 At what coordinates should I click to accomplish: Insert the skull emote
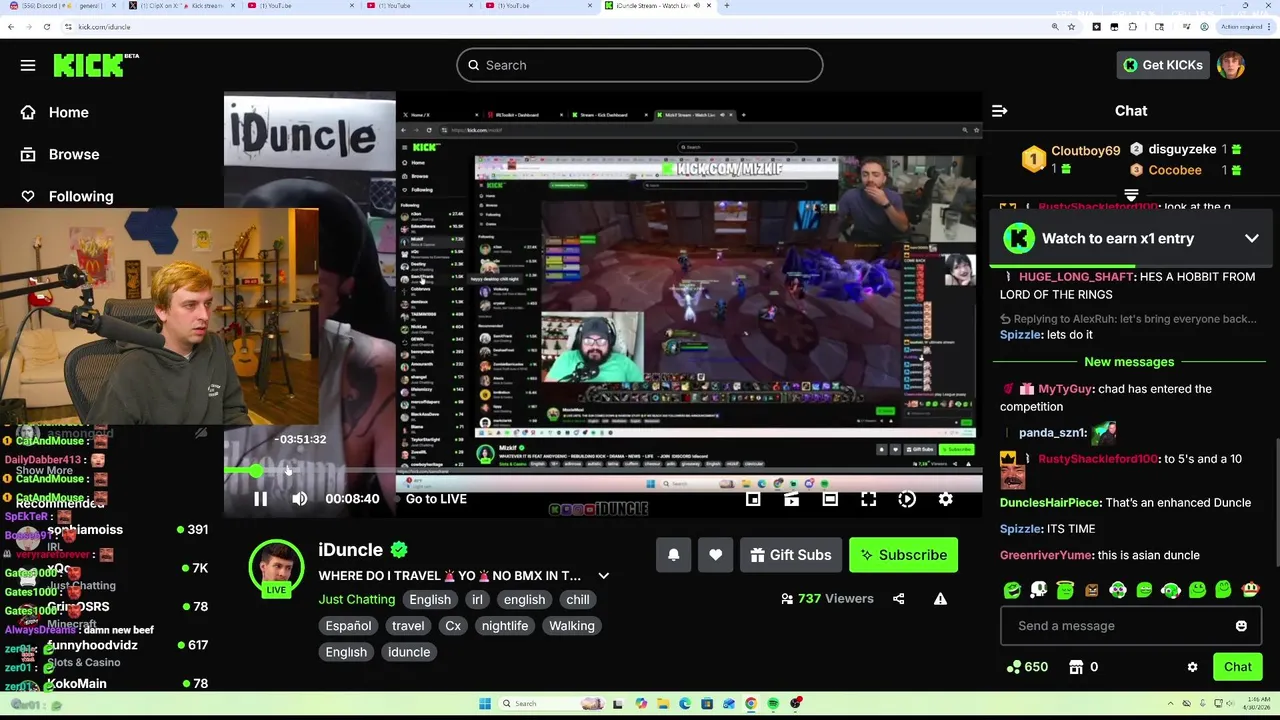click(x=1039, y=590)
